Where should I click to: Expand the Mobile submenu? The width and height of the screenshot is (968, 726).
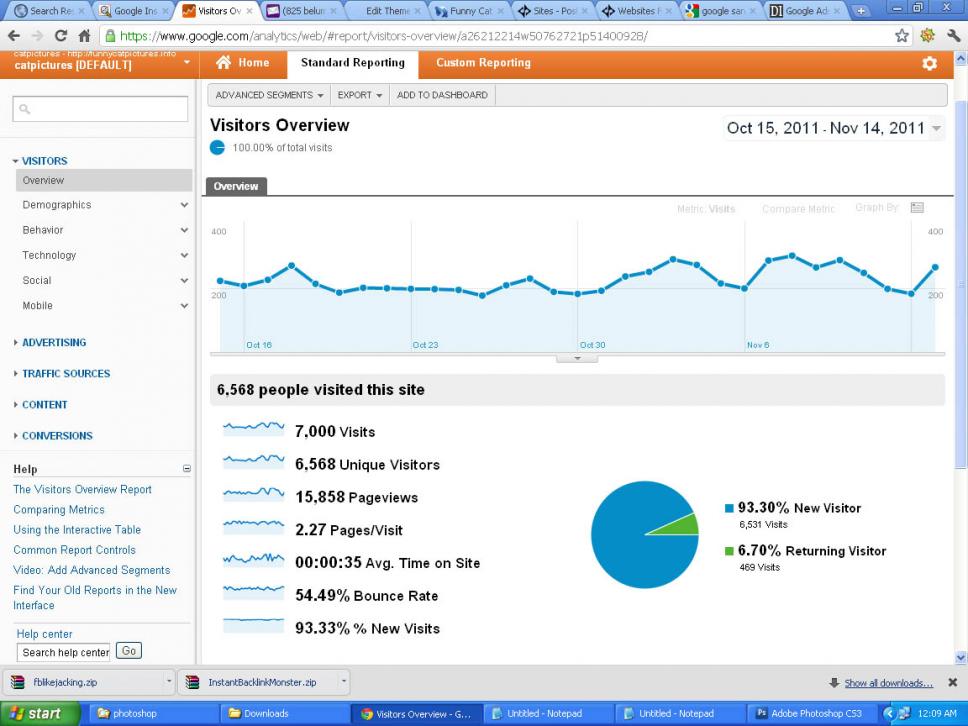(x=184, y=306)
